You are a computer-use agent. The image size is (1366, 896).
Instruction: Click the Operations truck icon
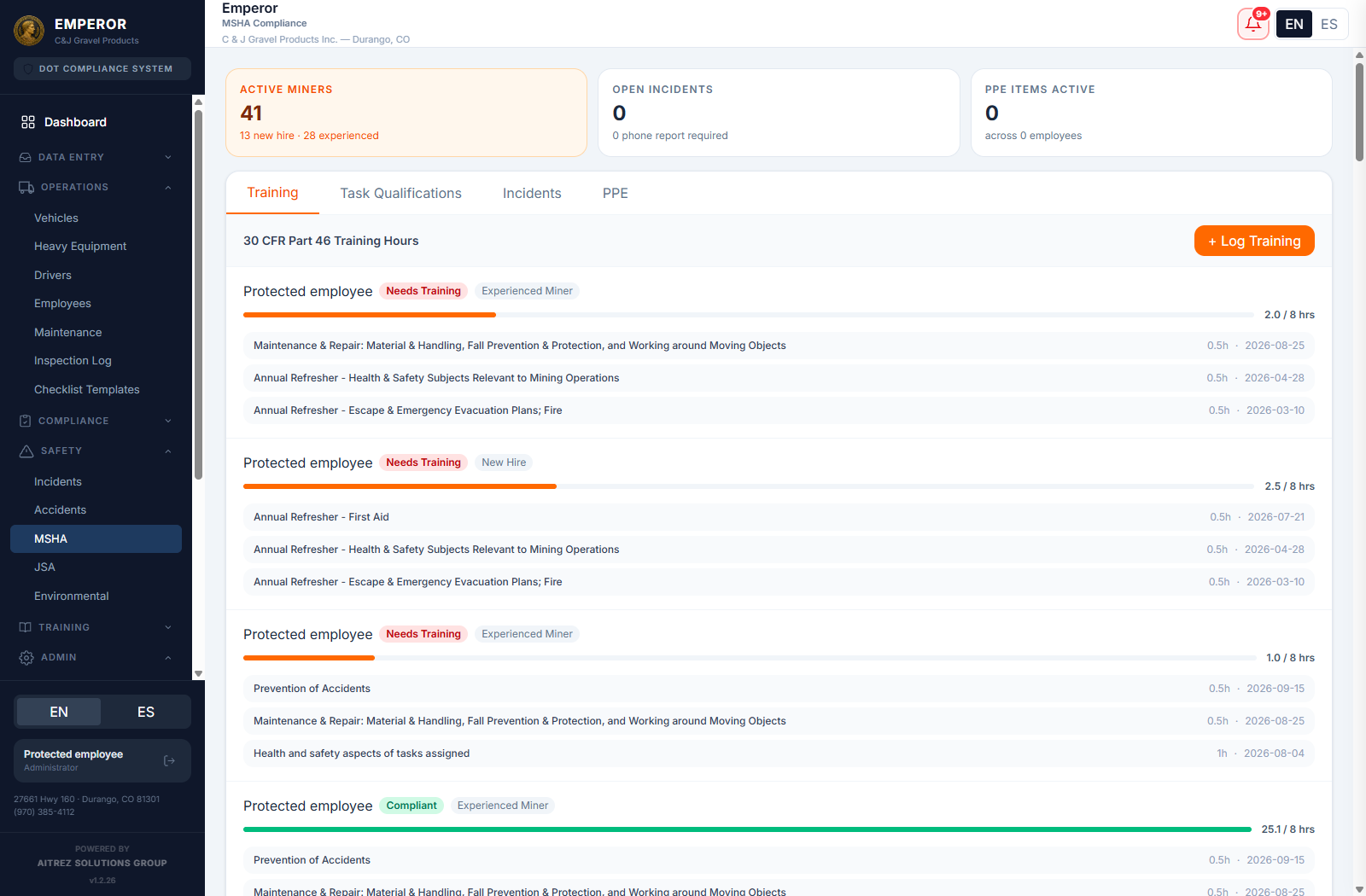[26, 187]
